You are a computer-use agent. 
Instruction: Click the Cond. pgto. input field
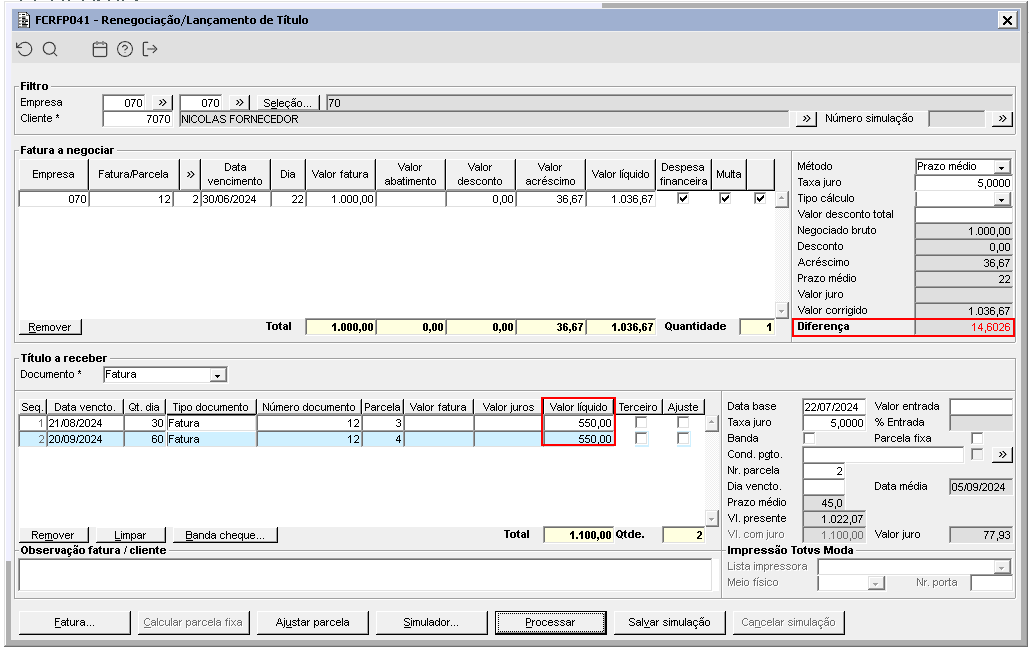tap(883, 454)
